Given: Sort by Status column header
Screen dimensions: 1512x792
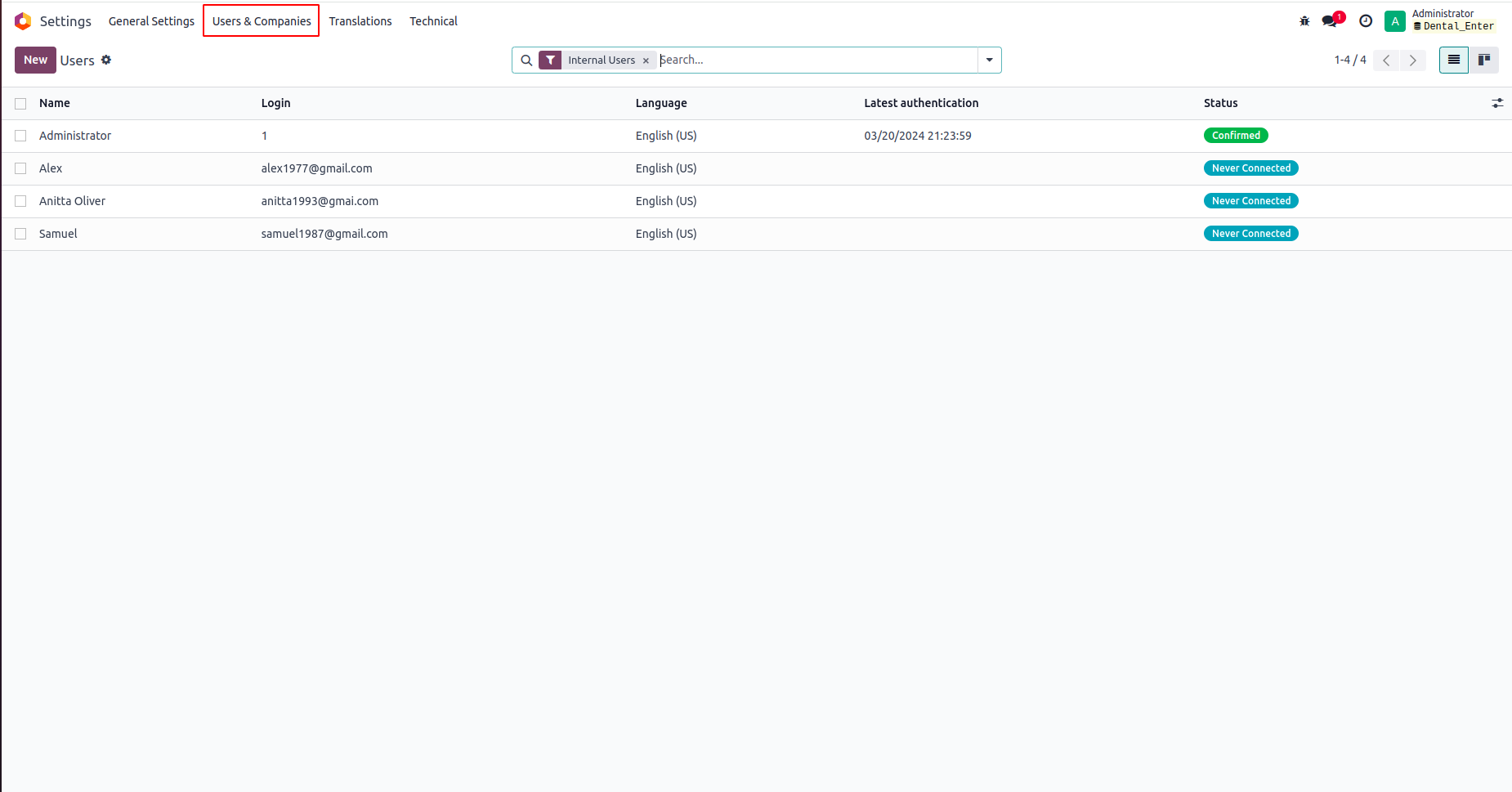Looking at the screenshot, I should 1220,103.
